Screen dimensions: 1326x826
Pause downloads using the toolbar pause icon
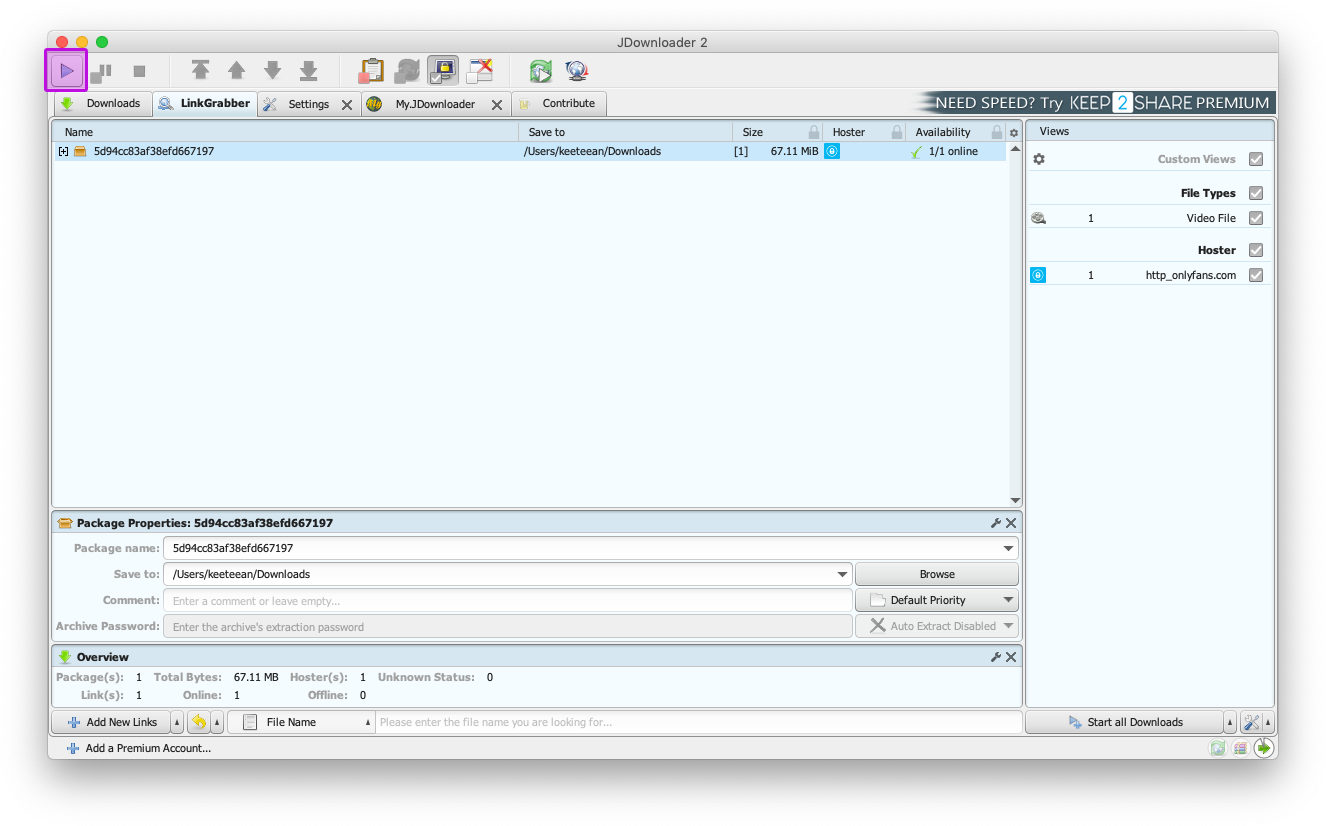(101, 71)
